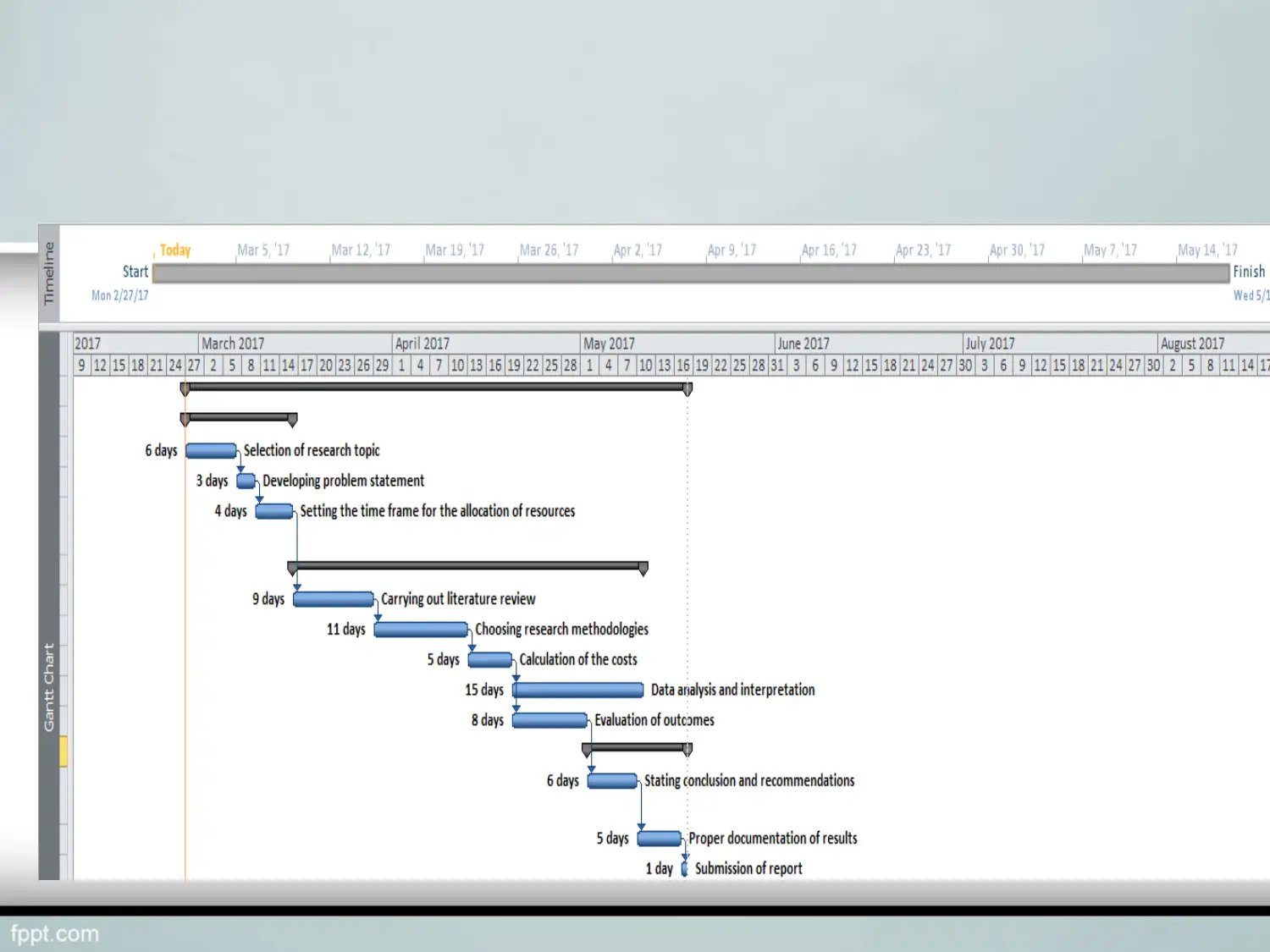Image resolution: width=1270 pixels, height=952 pixels.
Task: Click the Setting the time frame task bar
Action: [x=274, y=511]
